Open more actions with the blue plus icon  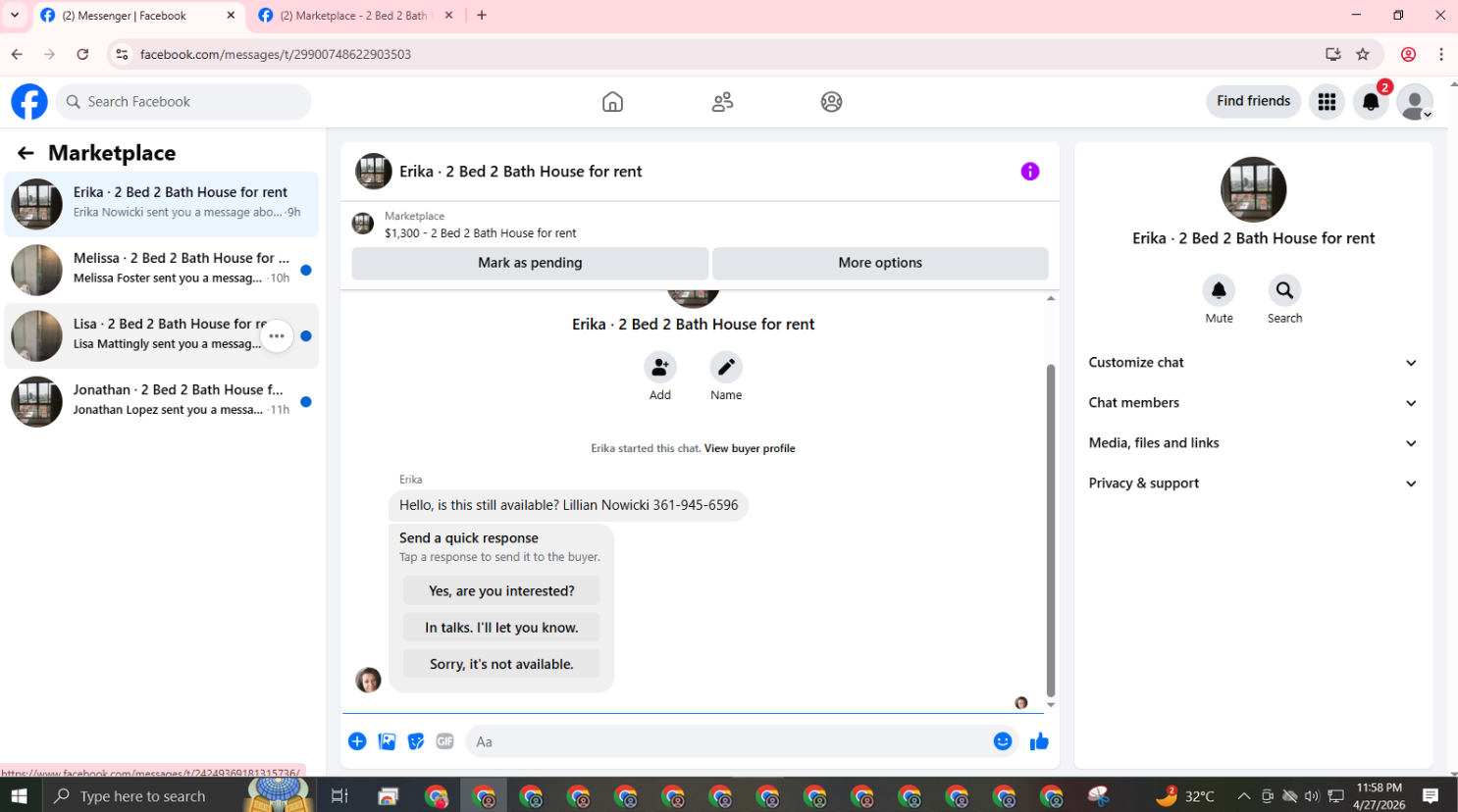click(x=357, y=741)
